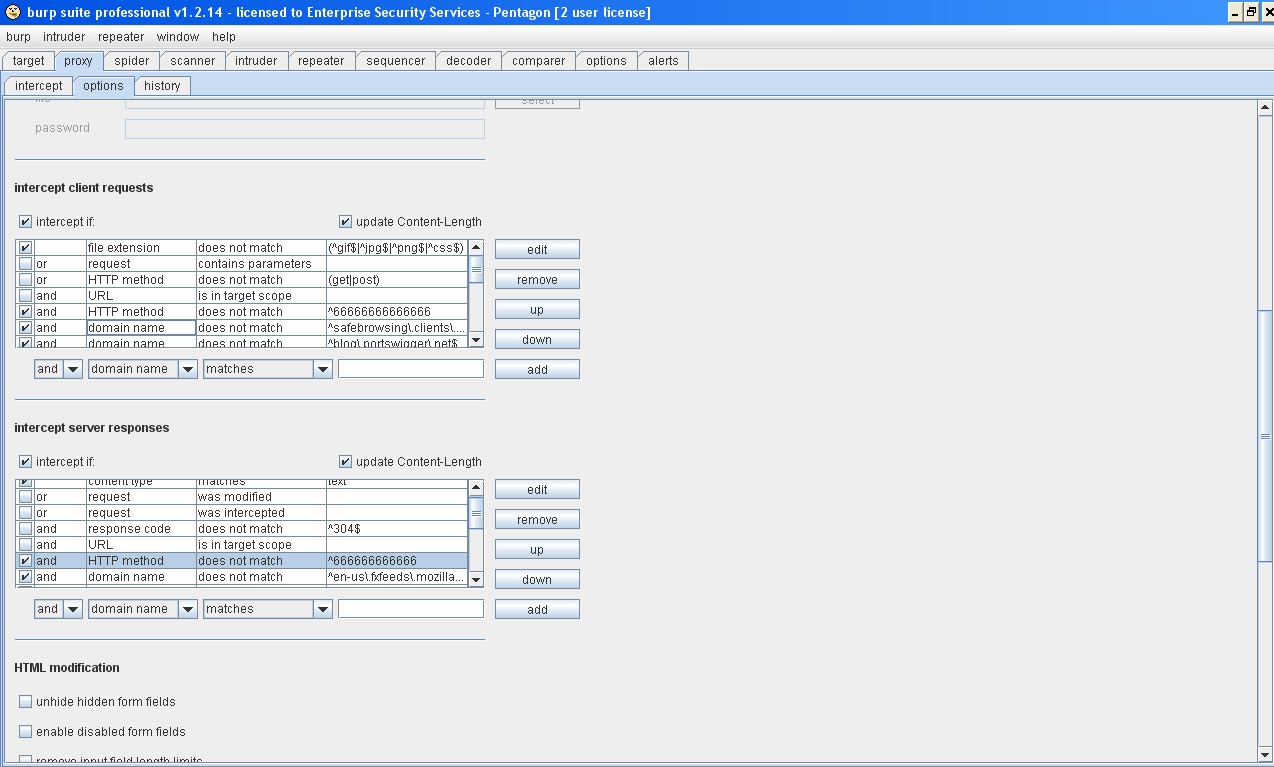This screenshot has height=767, width=1274.
Task: Switch to the spider tab
Action: tap(132, 61)
